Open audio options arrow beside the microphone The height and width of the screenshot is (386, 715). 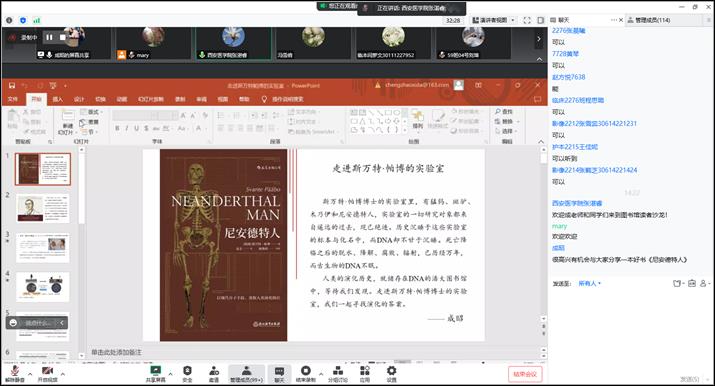pyautogui.click(x=30, y=374)
